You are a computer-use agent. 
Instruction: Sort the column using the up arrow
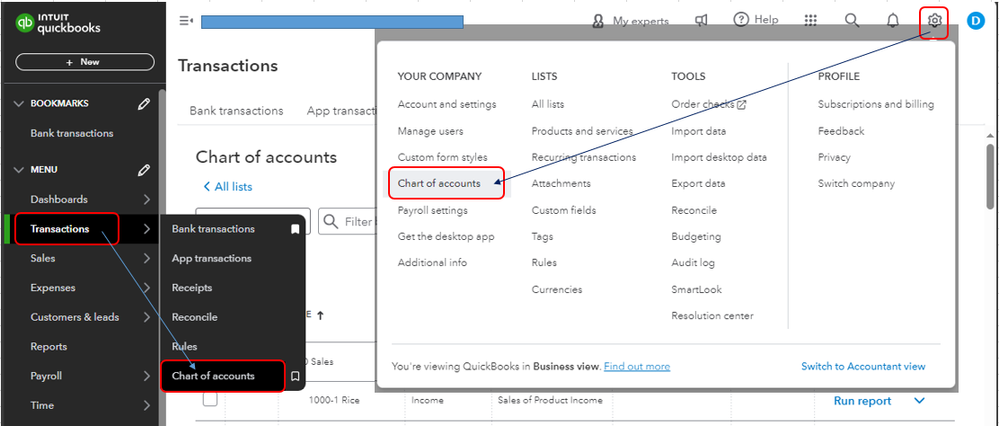320,315
